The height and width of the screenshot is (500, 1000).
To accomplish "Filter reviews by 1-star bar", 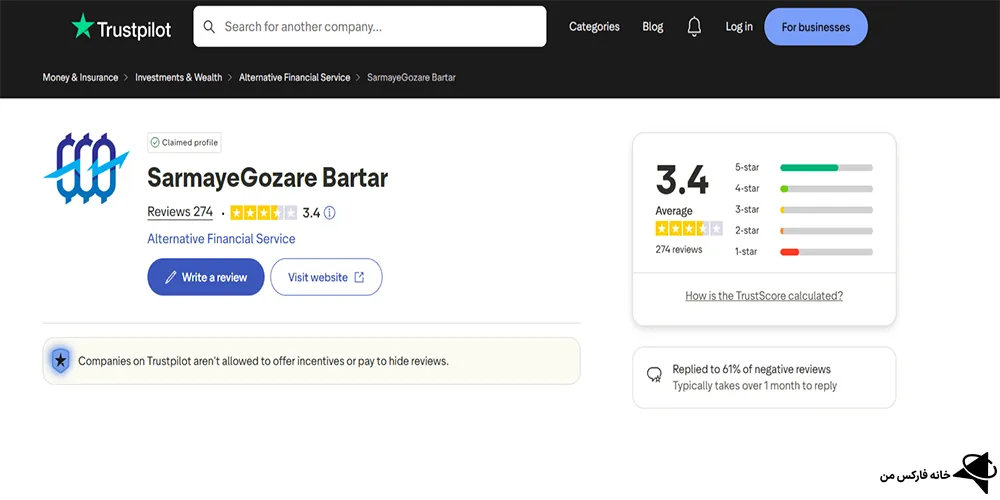I will (x=825, y=252).
